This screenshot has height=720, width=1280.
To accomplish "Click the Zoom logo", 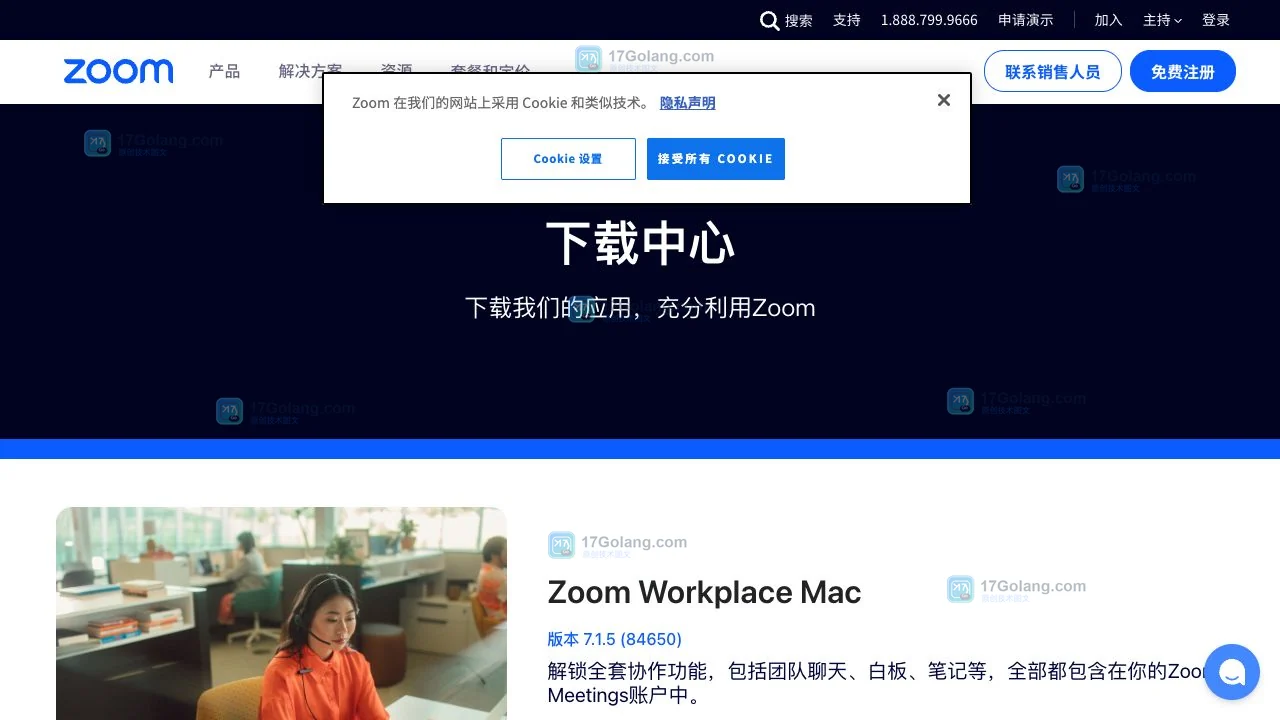I will [118, 71].
